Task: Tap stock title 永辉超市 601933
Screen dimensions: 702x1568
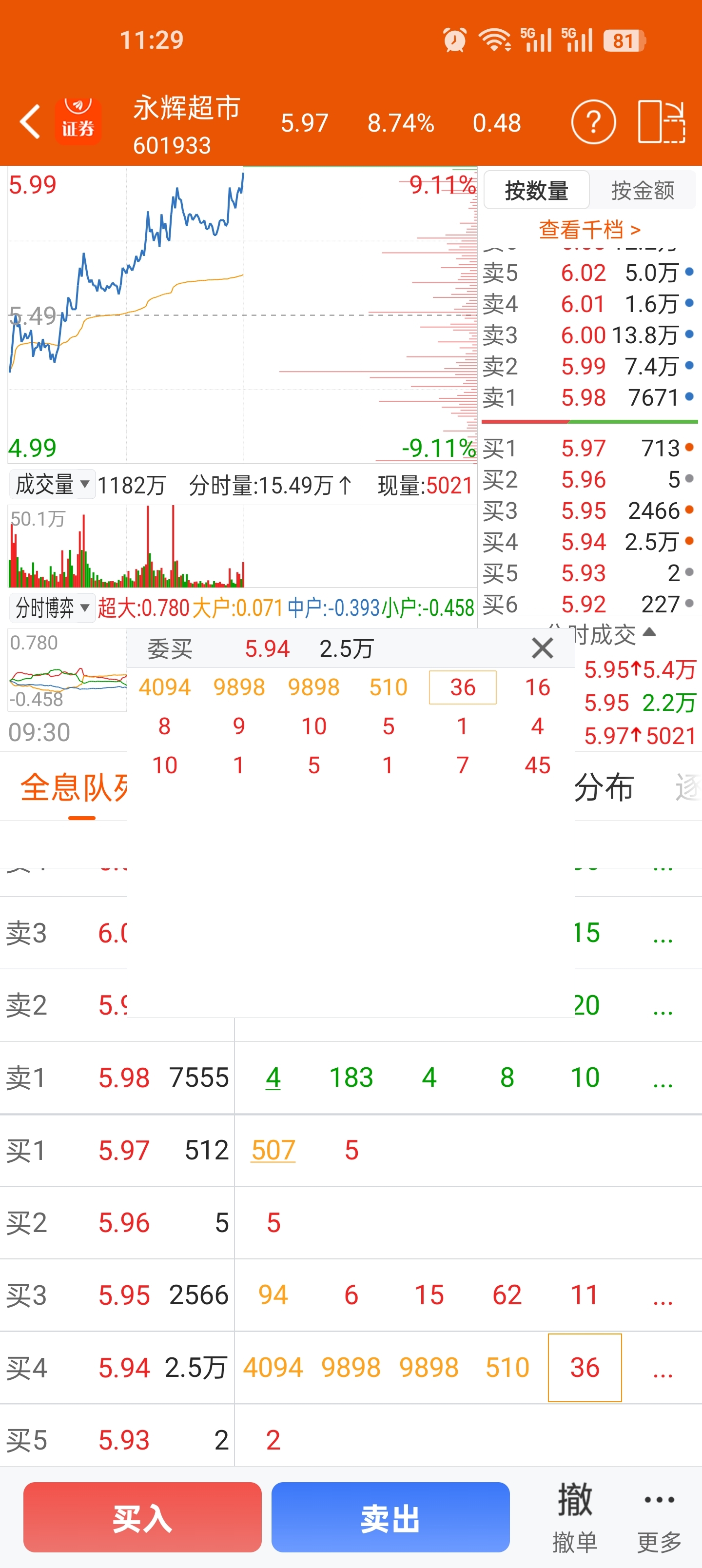Action: click(x=187, y=125)
